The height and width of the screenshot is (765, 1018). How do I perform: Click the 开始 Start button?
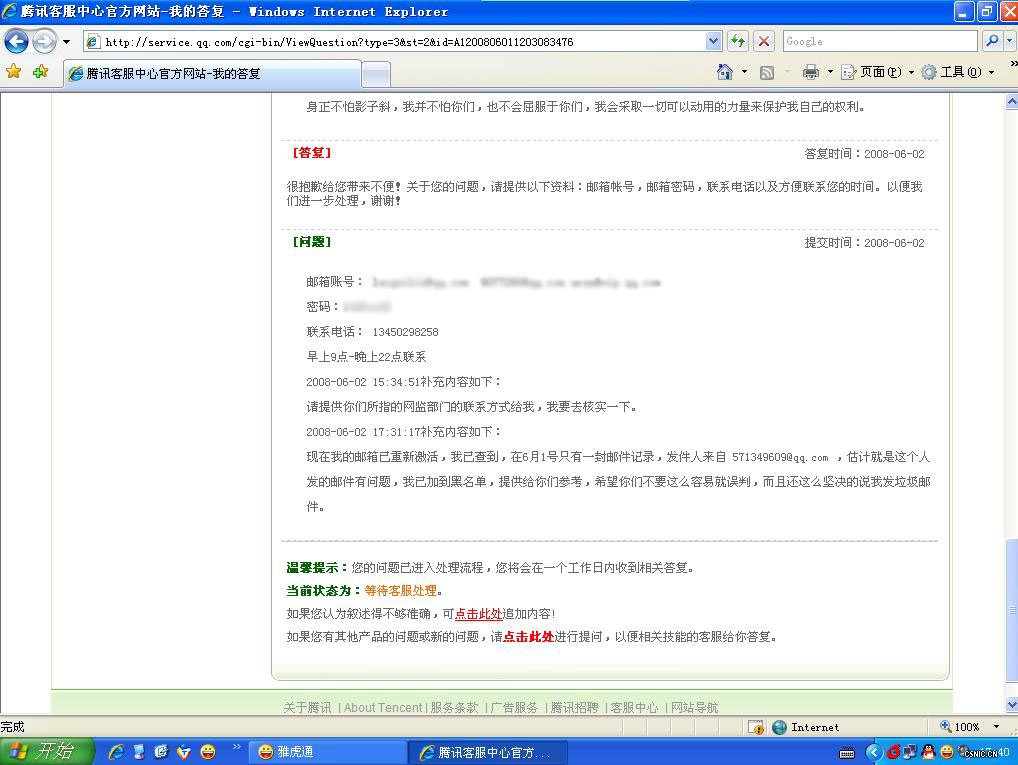pos(45,752)
